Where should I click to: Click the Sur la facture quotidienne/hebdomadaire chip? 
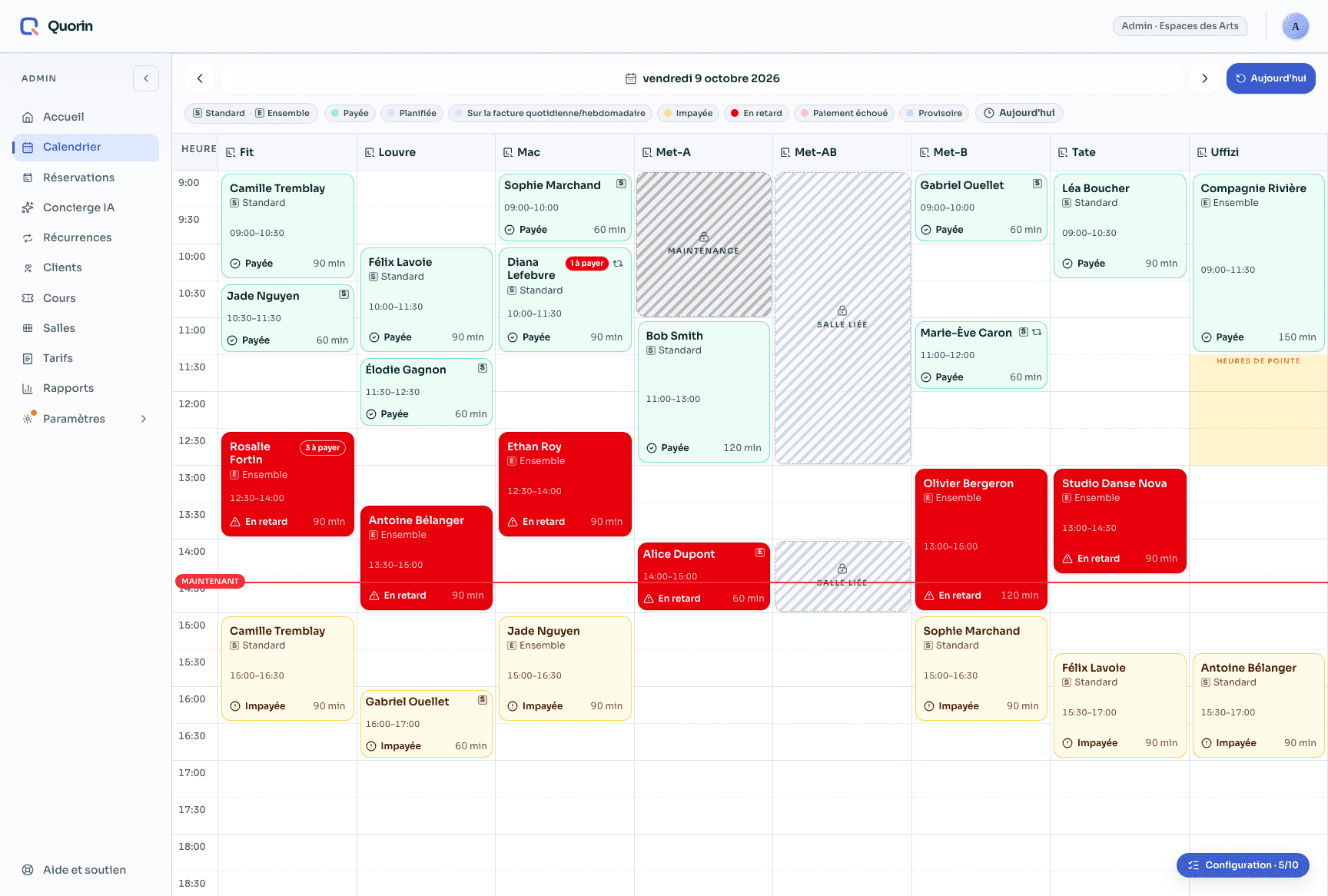tap(550, 113)
